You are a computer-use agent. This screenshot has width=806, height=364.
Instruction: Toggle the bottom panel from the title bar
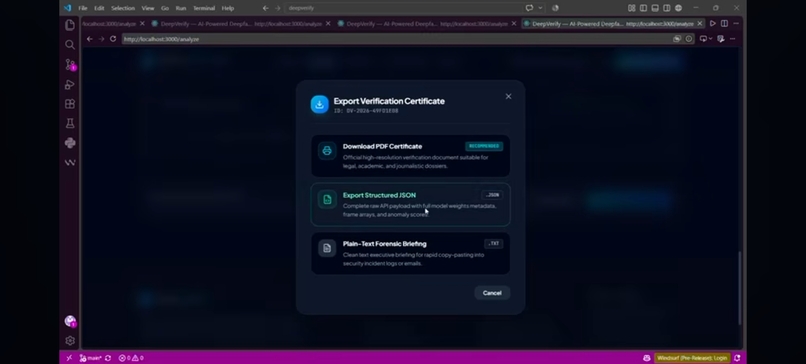(x=655, y=8)
